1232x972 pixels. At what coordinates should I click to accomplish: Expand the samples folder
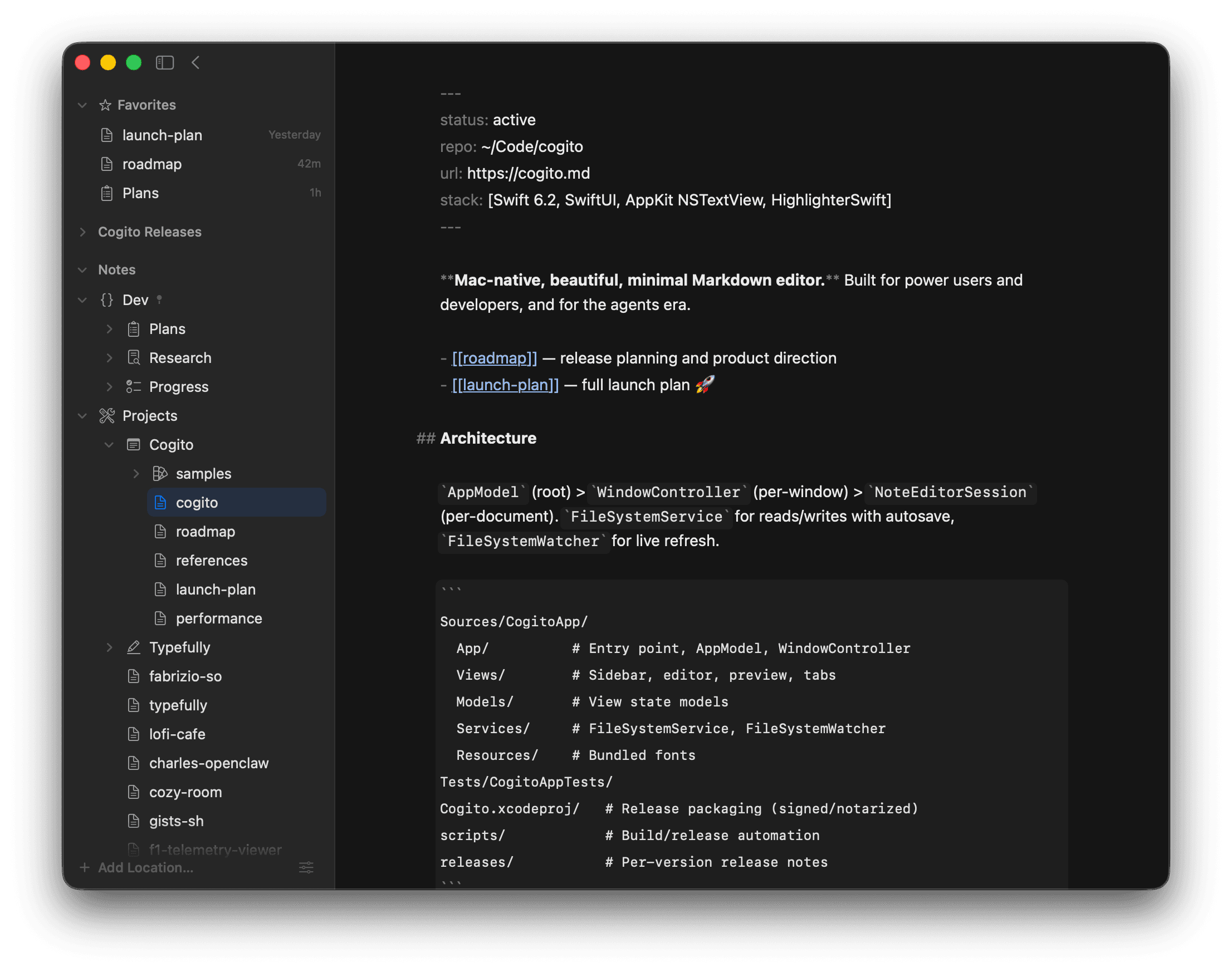136,474
